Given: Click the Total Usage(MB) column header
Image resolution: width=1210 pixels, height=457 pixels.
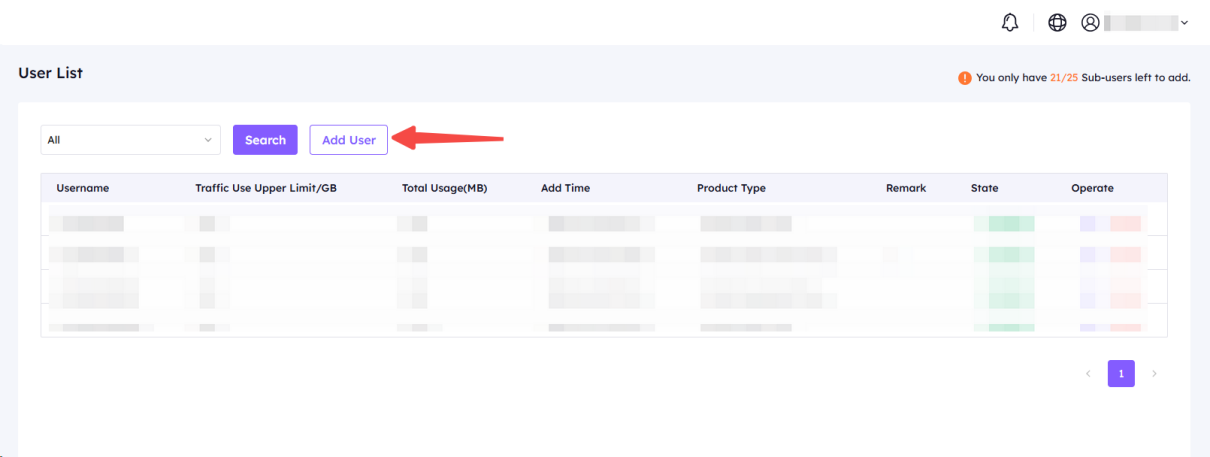Looking at the screenshot, I should (x=444, y=188).
